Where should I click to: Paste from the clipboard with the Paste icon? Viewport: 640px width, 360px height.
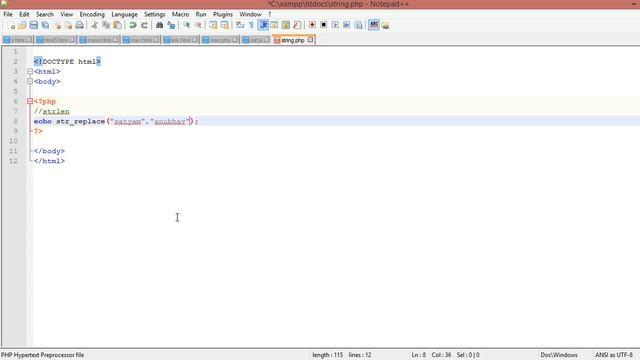click(x=118, y=25)
